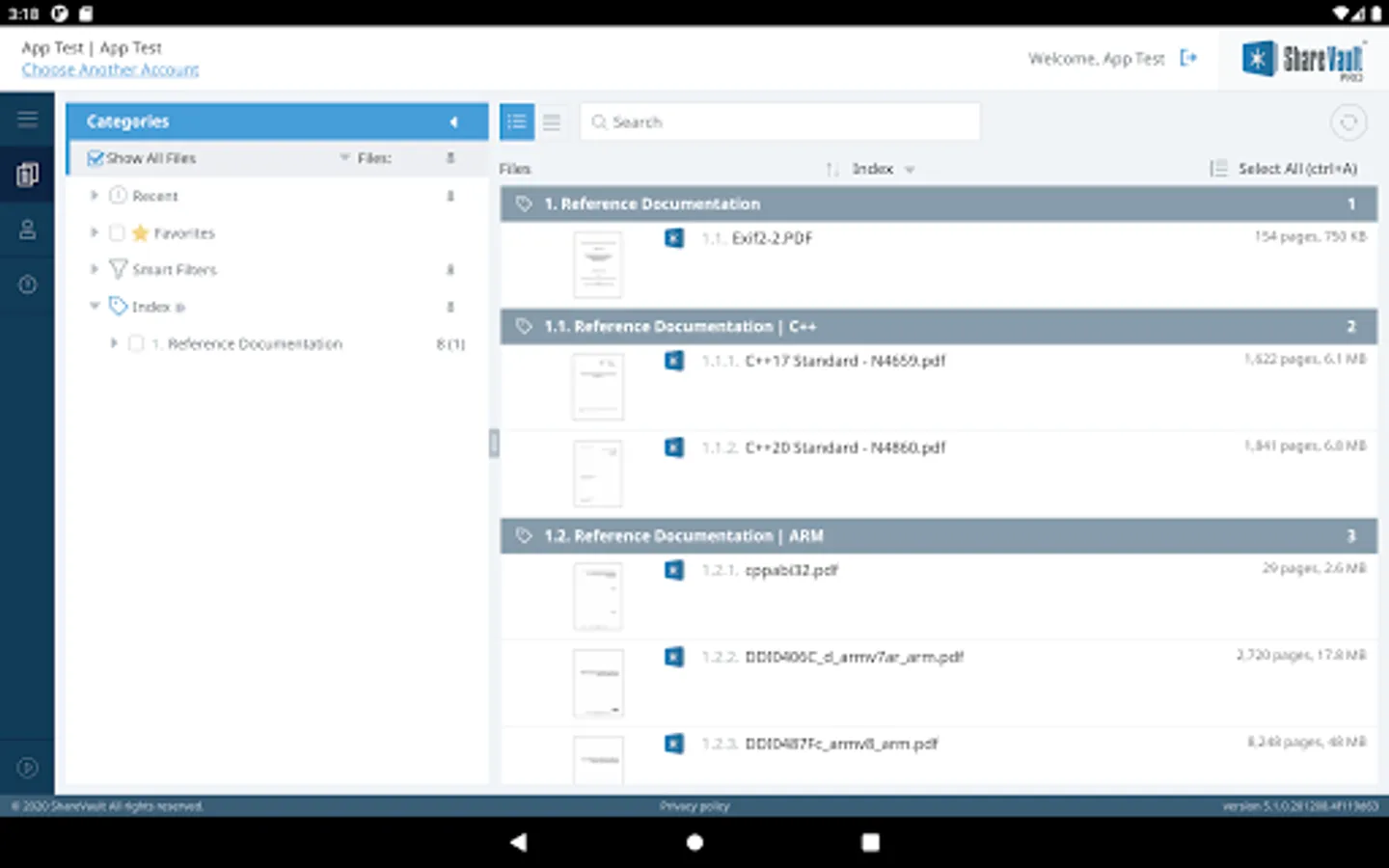Expand the Smart Filters tree node
This screenshot has height=868, width=1389.
click(x=95, y=269)
